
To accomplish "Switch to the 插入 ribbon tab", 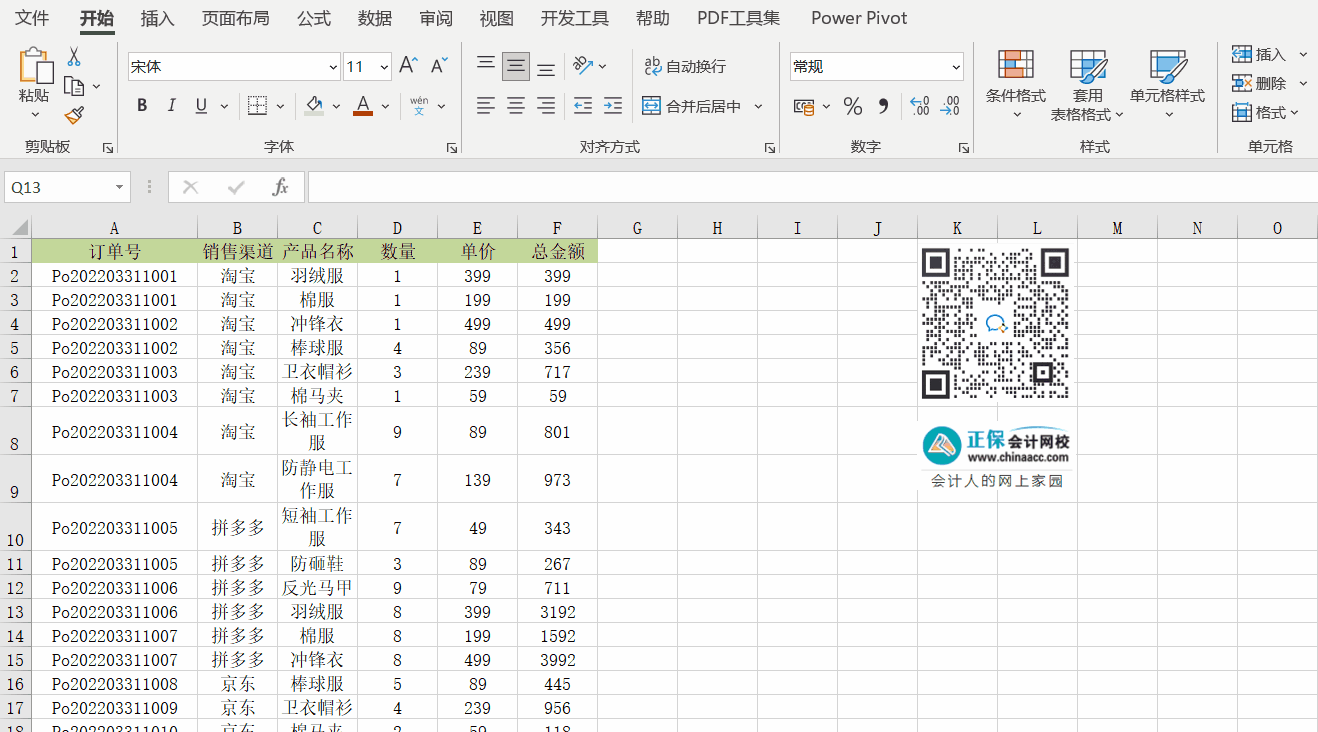I will coord(157,18).
